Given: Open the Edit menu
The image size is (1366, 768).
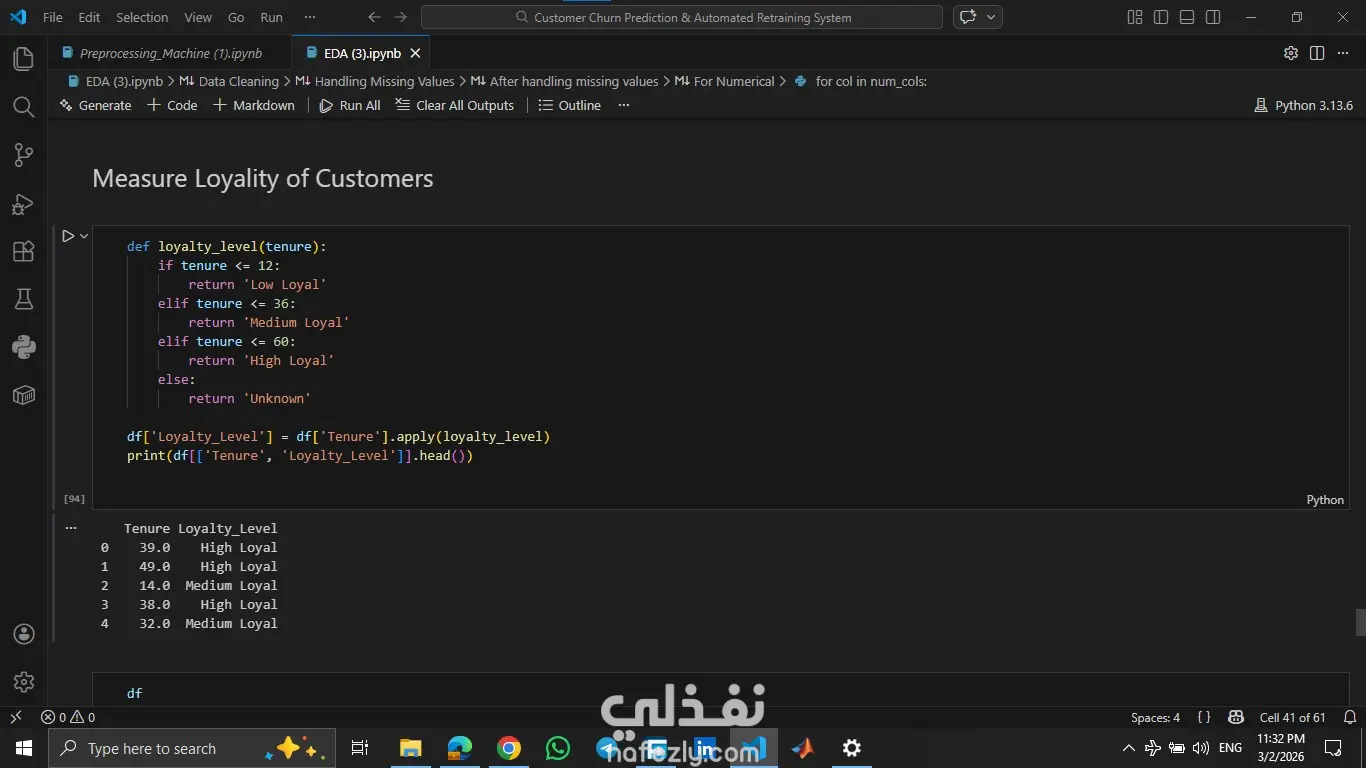Looking at the screenshot, I should pyautogui.click(x=89, y=17).
